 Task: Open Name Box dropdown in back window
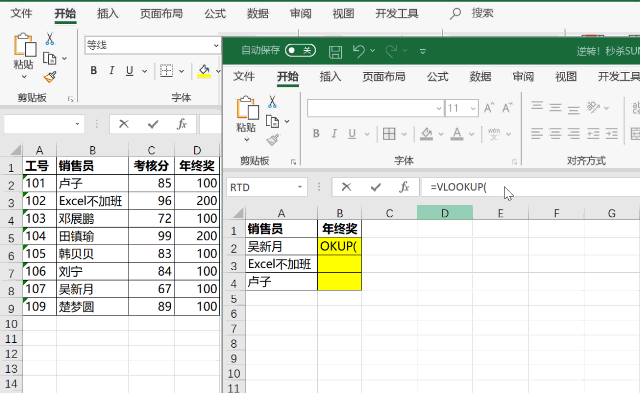(77, 124)
